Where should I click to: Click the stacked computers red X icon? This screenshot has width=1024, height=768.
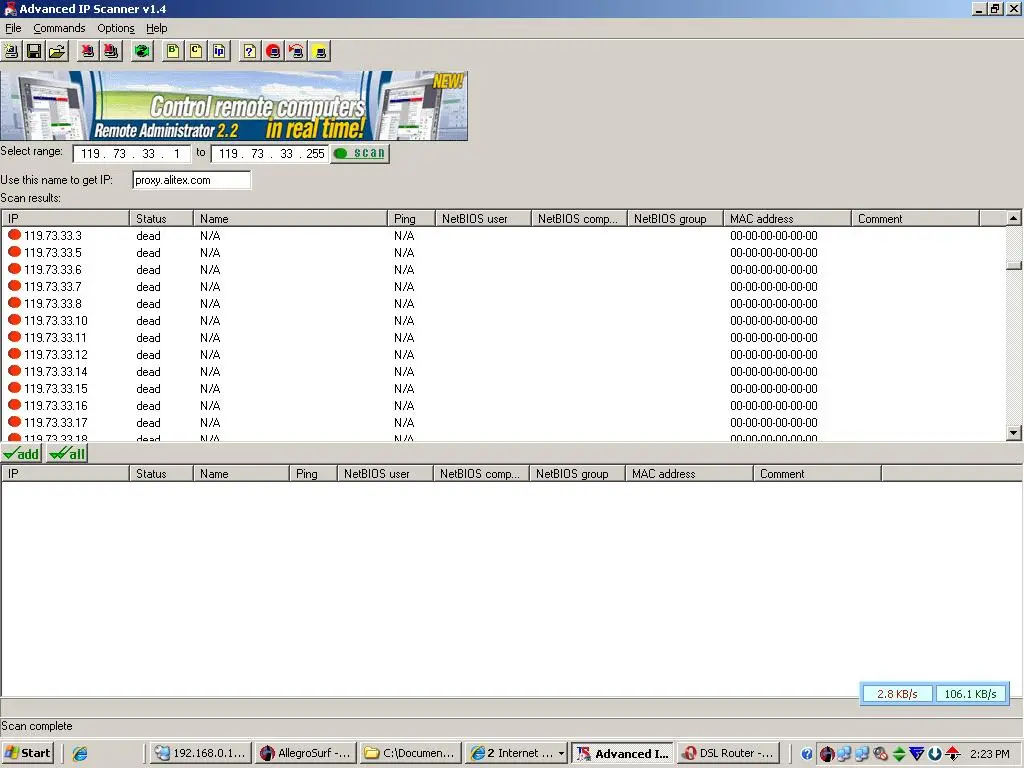111,51
